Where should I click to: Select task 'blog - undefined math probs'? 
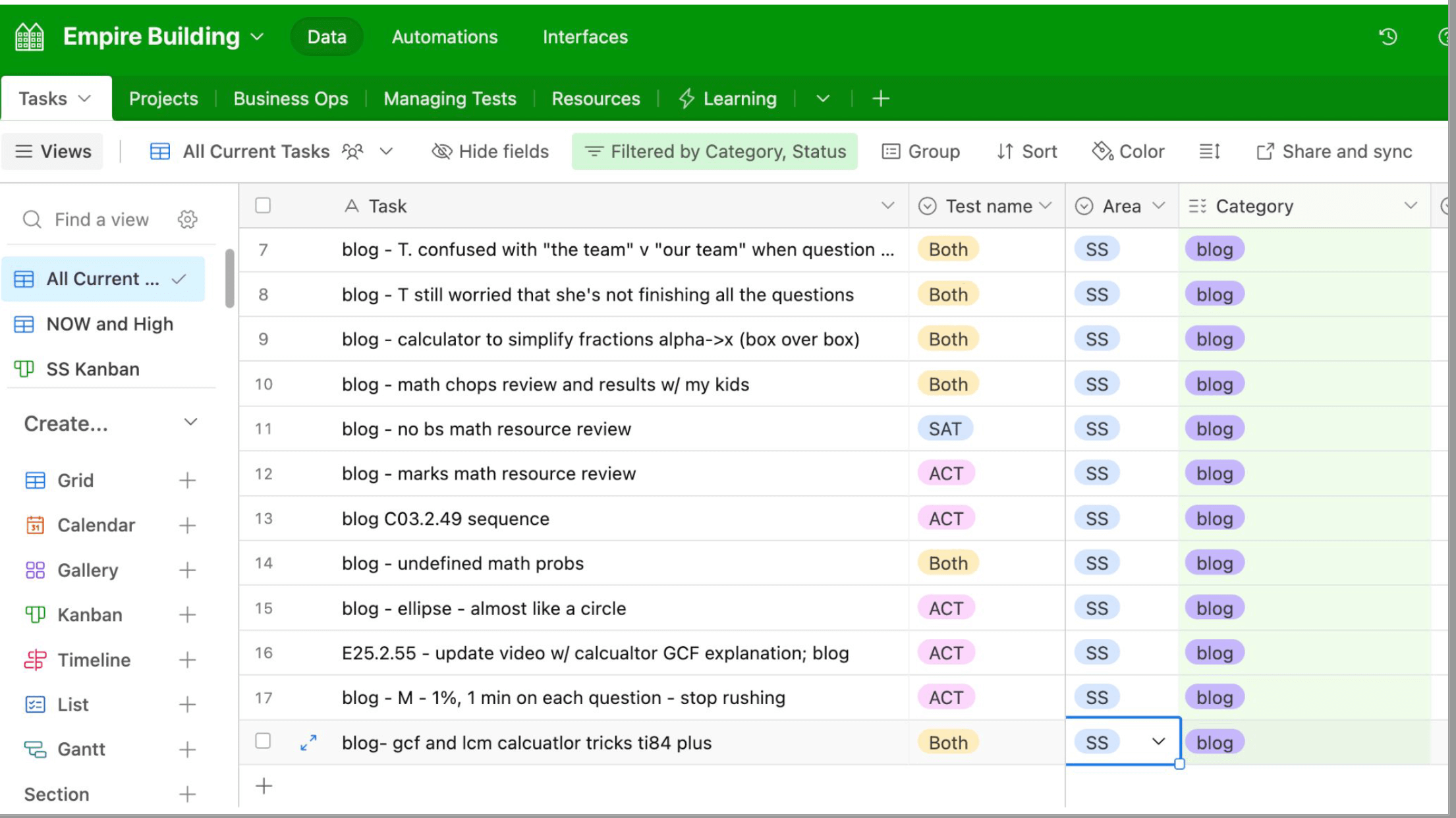pos(462,563)
